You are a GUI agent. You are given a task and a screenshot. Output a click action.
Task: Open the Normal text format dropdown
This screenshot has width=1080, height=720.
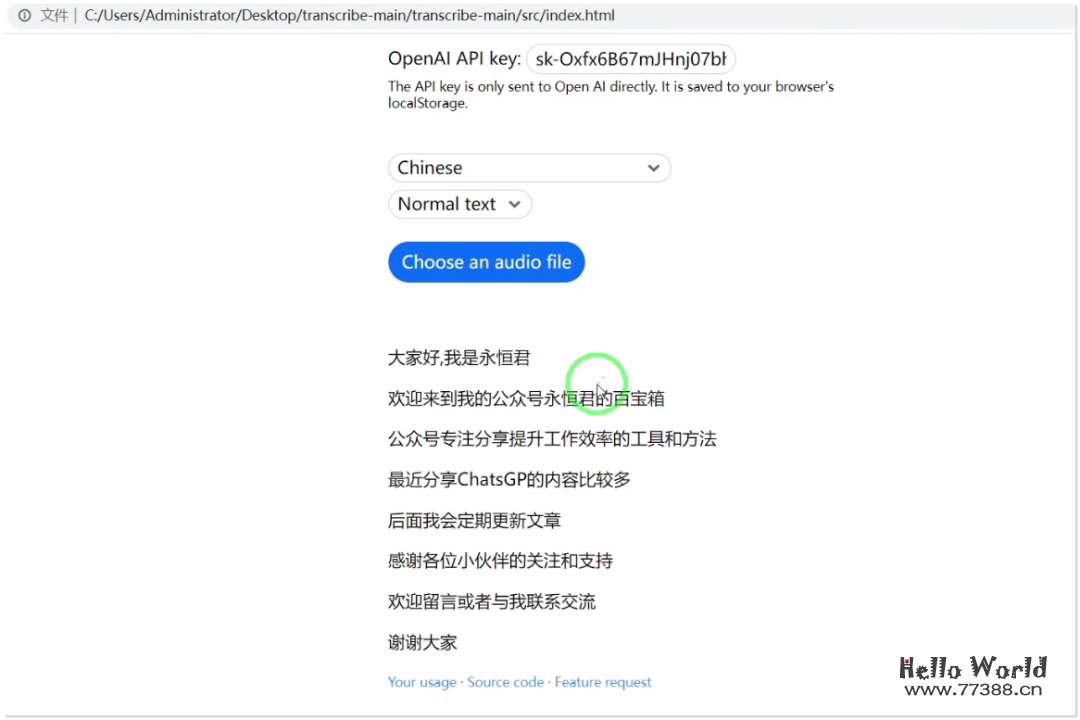(x=459, y=204)
